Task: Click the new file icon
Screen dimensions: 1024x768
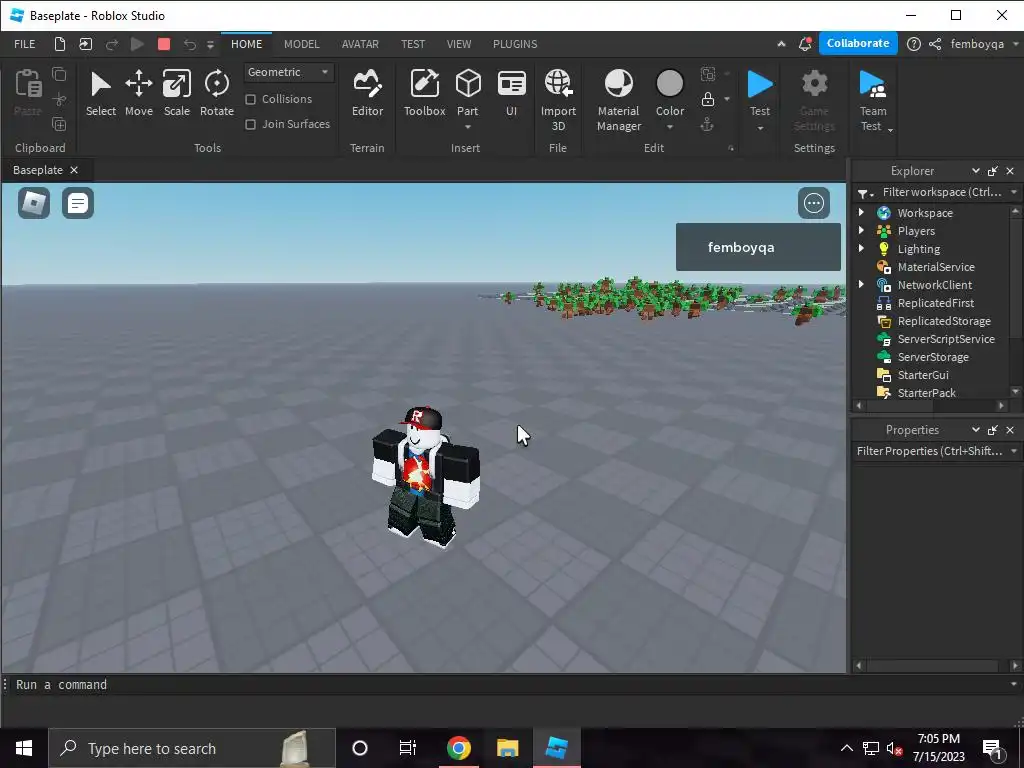Action: click(x=59, y=44)
